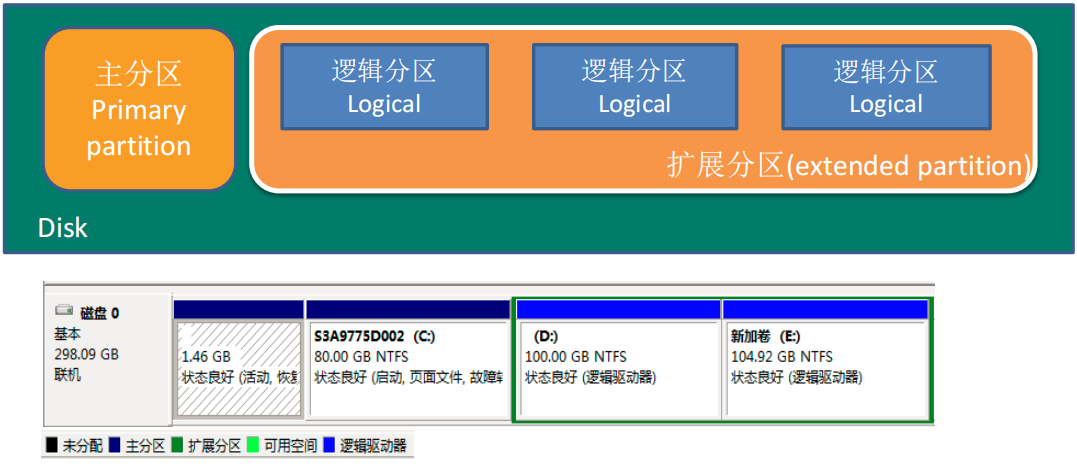Click the 基本 disk type text

[67, 334]
